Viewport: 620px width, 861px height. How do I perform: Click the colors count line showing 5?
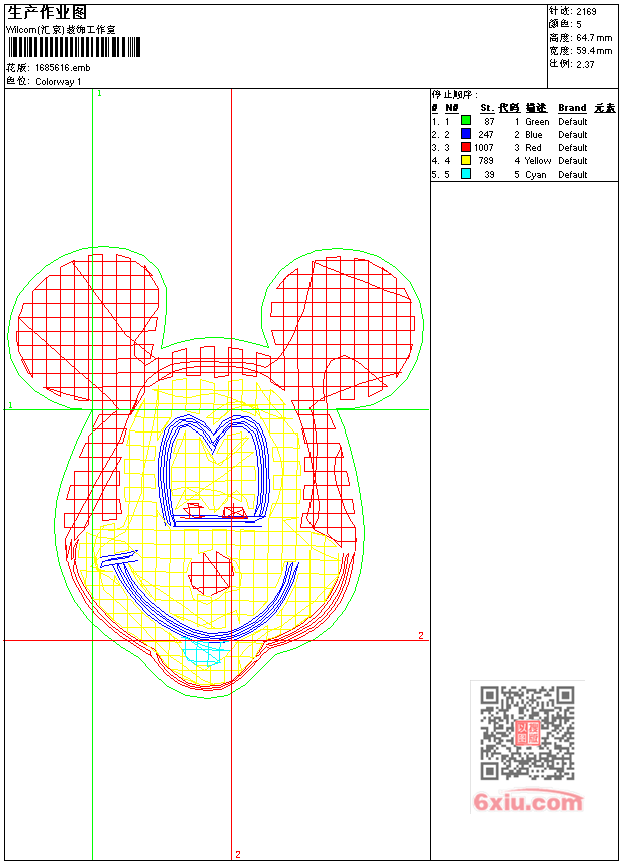[x=565, y=24]
